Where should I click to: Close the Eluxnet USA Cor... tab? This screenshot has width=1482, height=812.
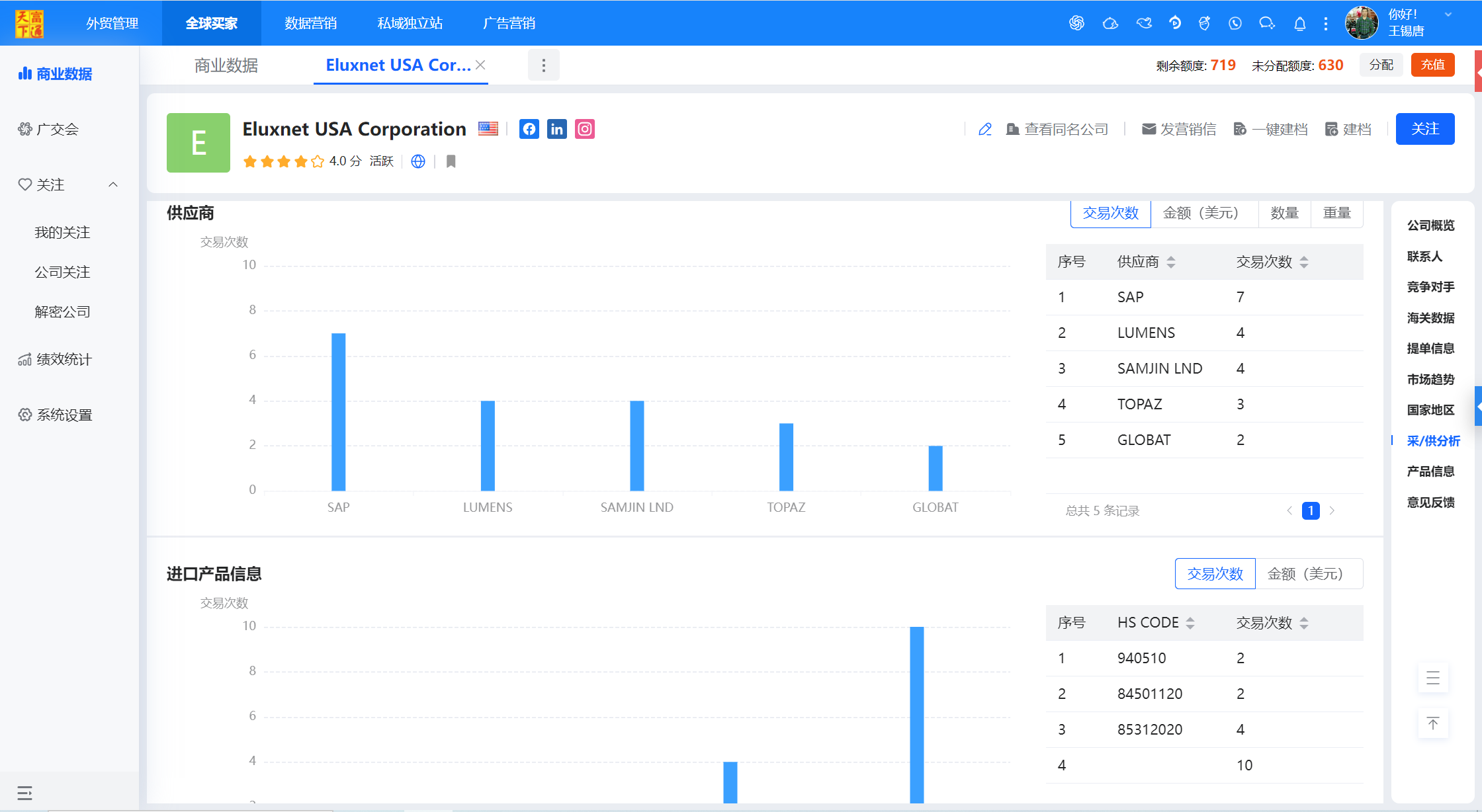(x=480, y=65)
